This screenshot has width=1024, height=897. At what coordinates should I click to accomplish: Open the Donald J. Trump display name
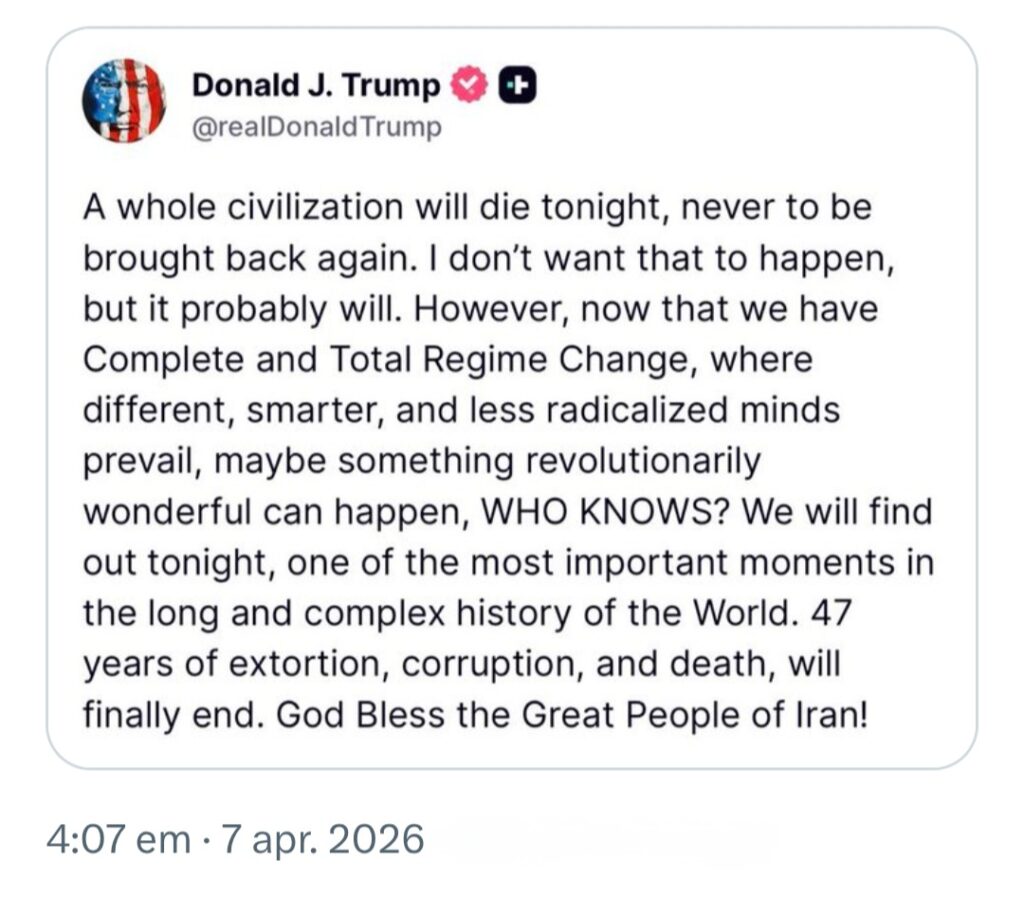pos(315,87)
